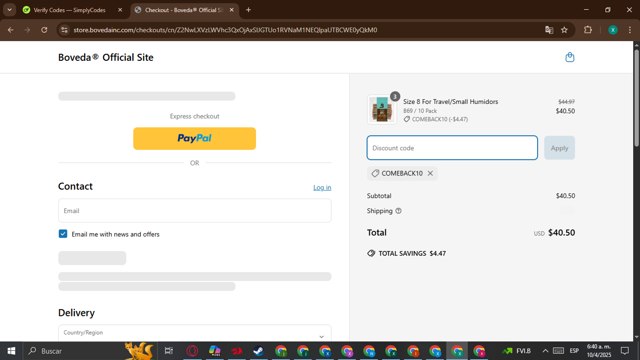Expand the Country/Region dropdown
Screen dimensions: 640x360
point(195,333)
